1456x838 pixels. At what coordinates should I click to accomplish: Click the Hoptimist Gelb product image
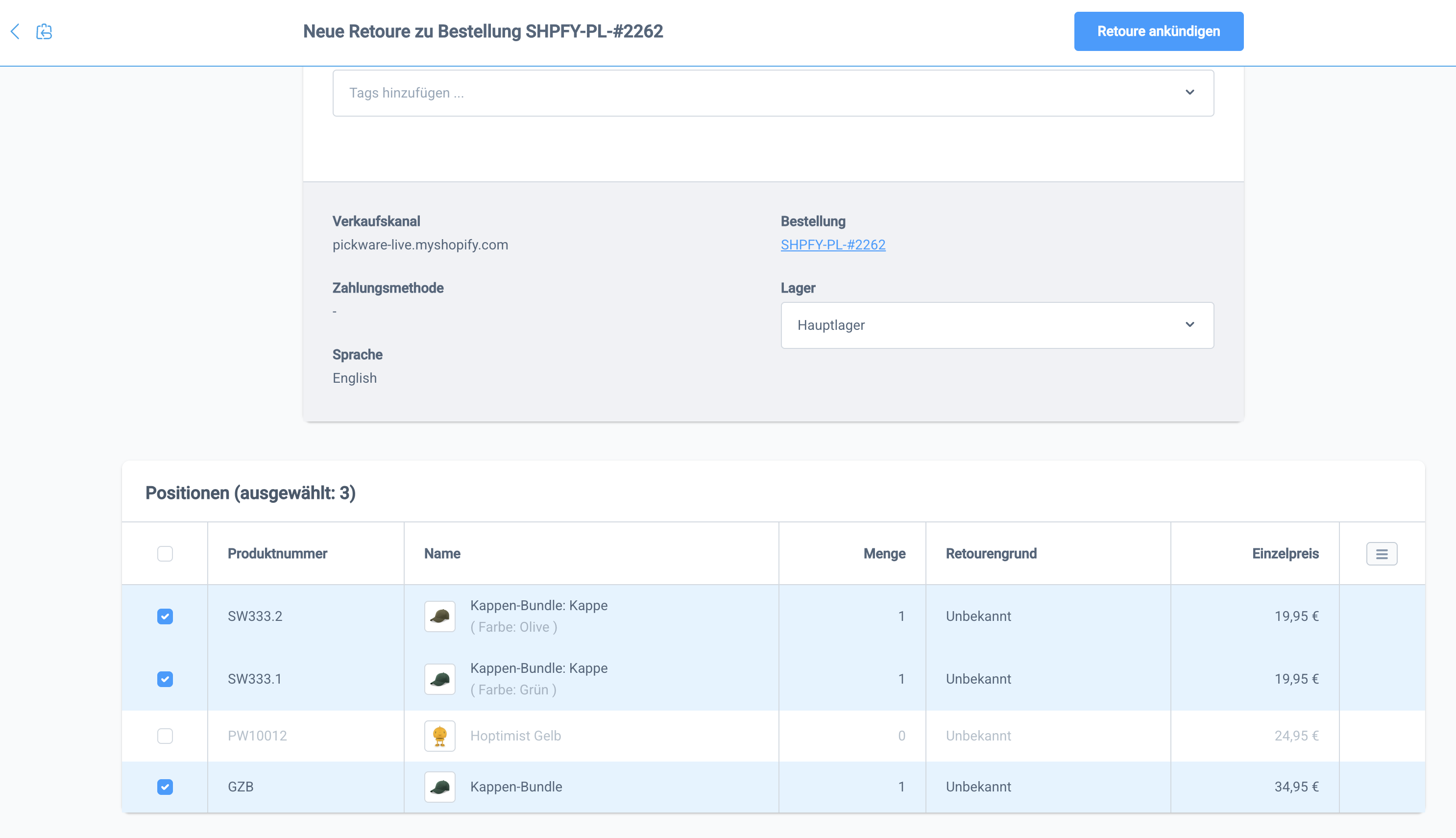pos(439,736)
